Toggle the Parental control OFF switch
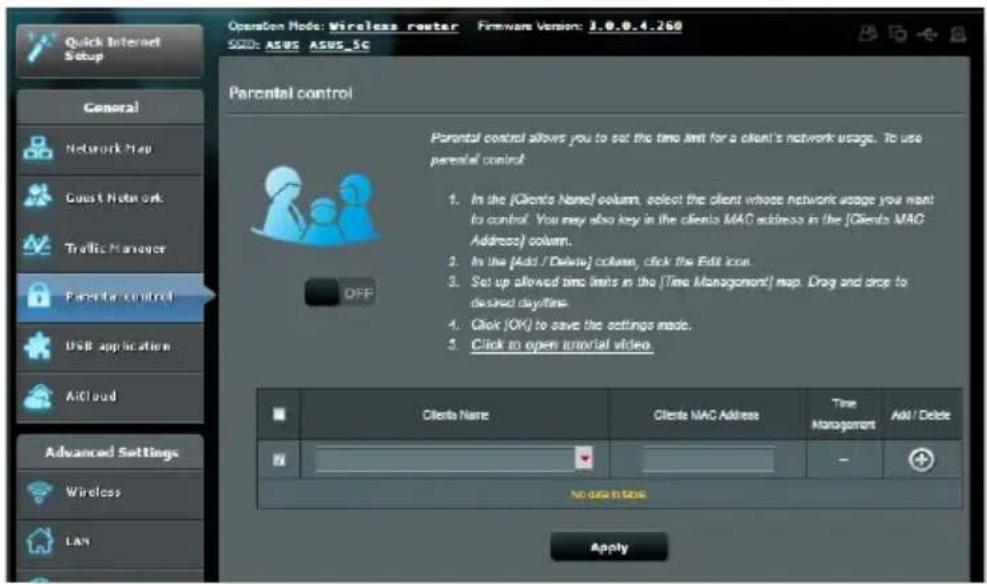Image resolution: width=987 pixels, height=584 pixels. (x=340, y=293)
